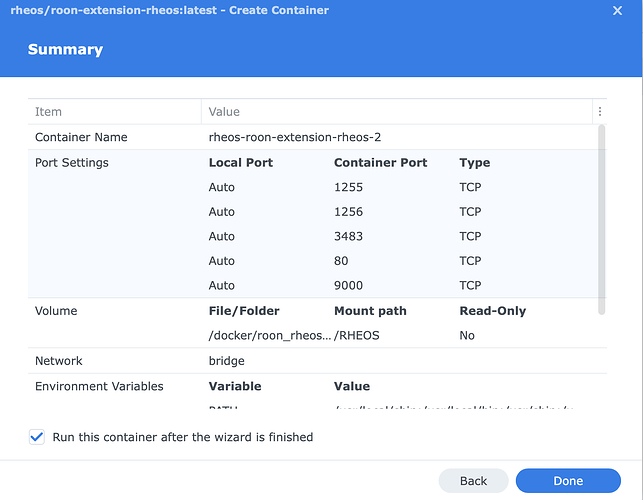The height and width of the screenshot is (500, 643).
Task: Click the Read-Only value 'No'
Action: tap(467, 336)
